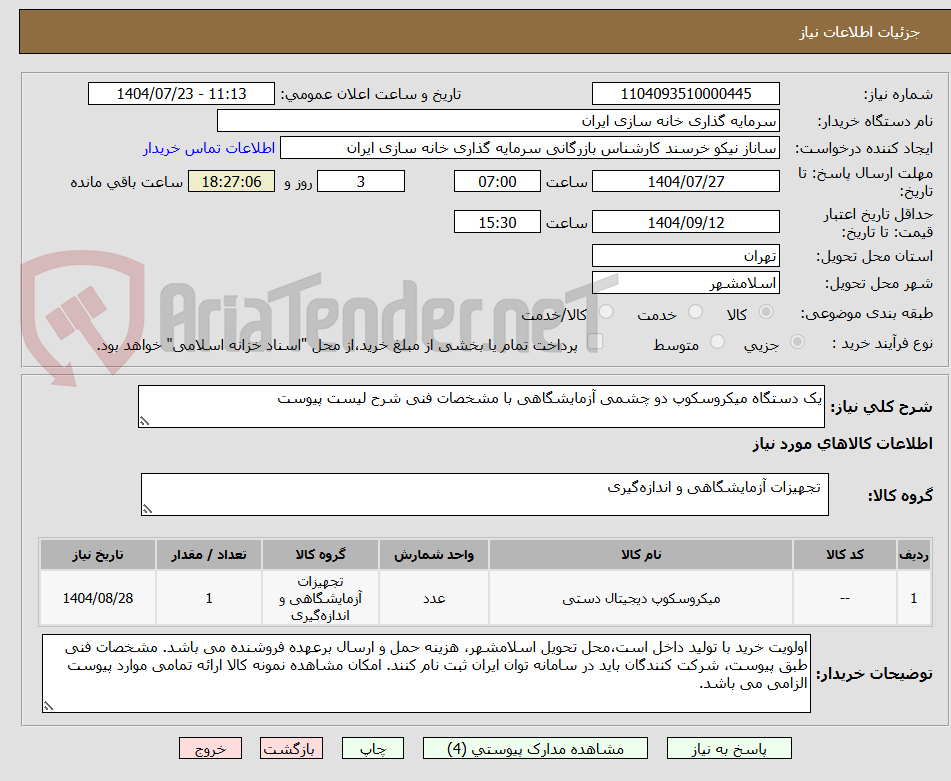Screen dimensions: 951x781
Task: Click the تهران province field
Action: click(x=686, y=255)
